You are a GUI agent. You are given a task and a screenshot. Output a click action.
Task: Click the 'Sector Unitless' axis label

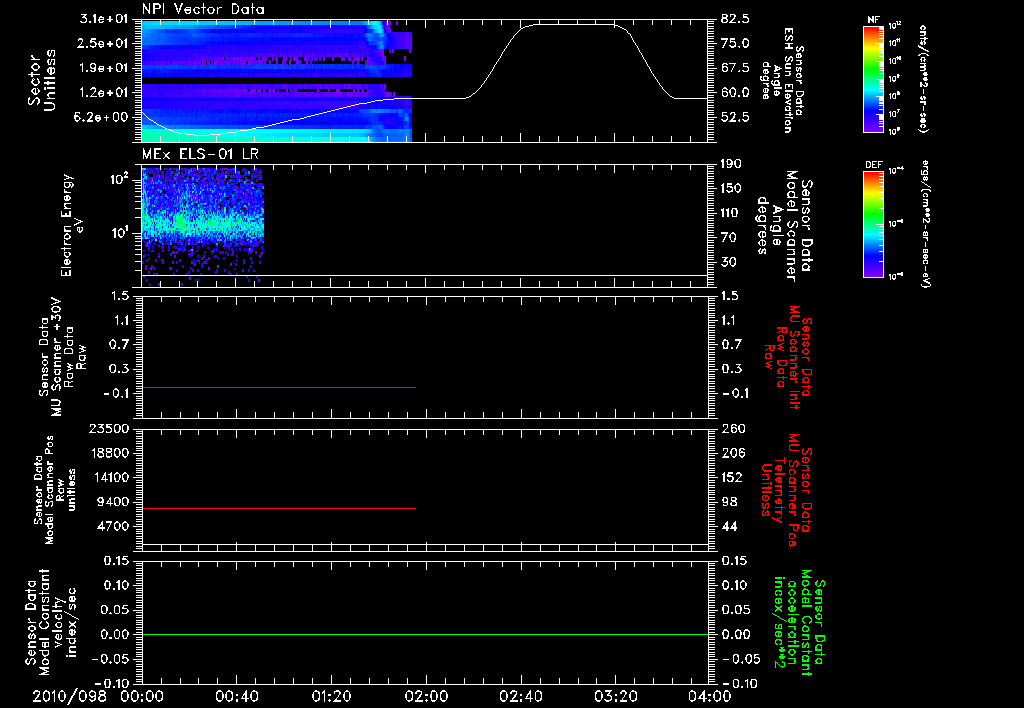tap(42, 80)
